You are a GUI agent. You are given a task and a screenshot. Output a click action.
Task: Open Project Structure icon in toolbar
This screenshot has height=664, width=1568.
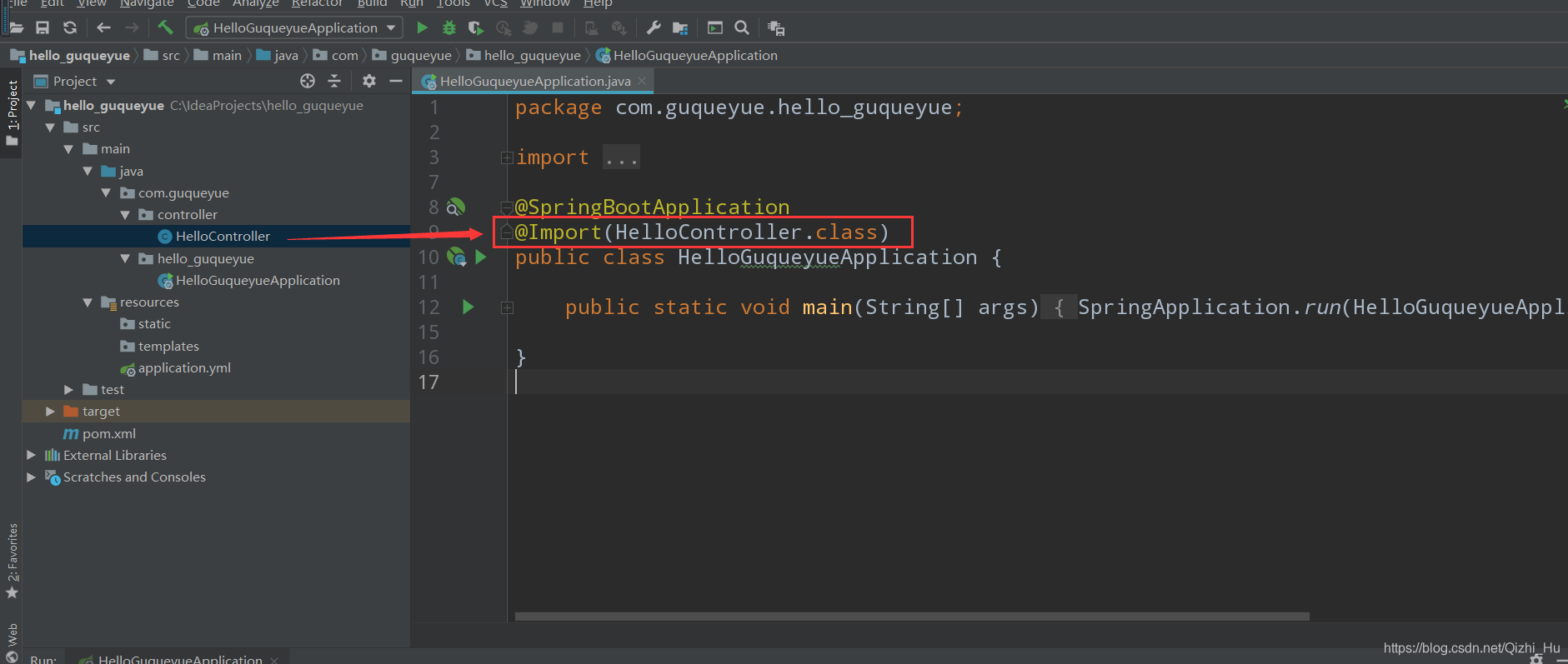[680, 27]
